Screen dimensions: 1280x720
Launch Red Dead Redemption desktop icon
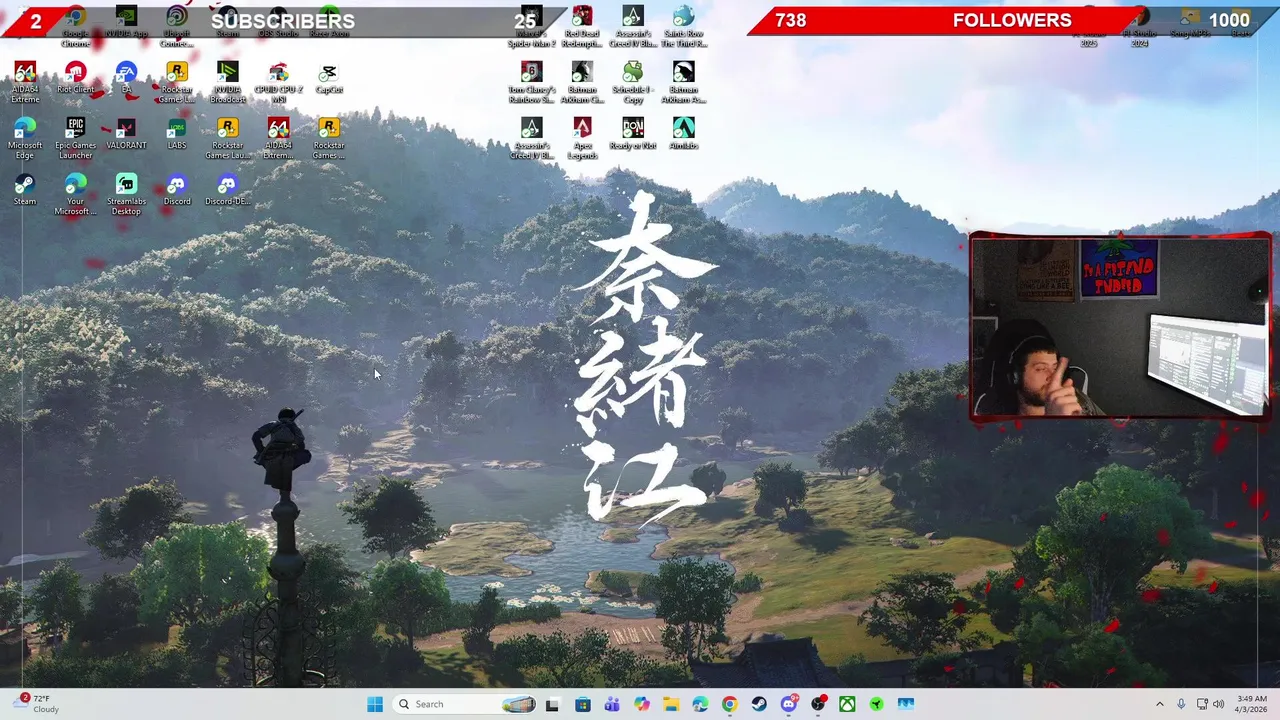pos(582,26)
